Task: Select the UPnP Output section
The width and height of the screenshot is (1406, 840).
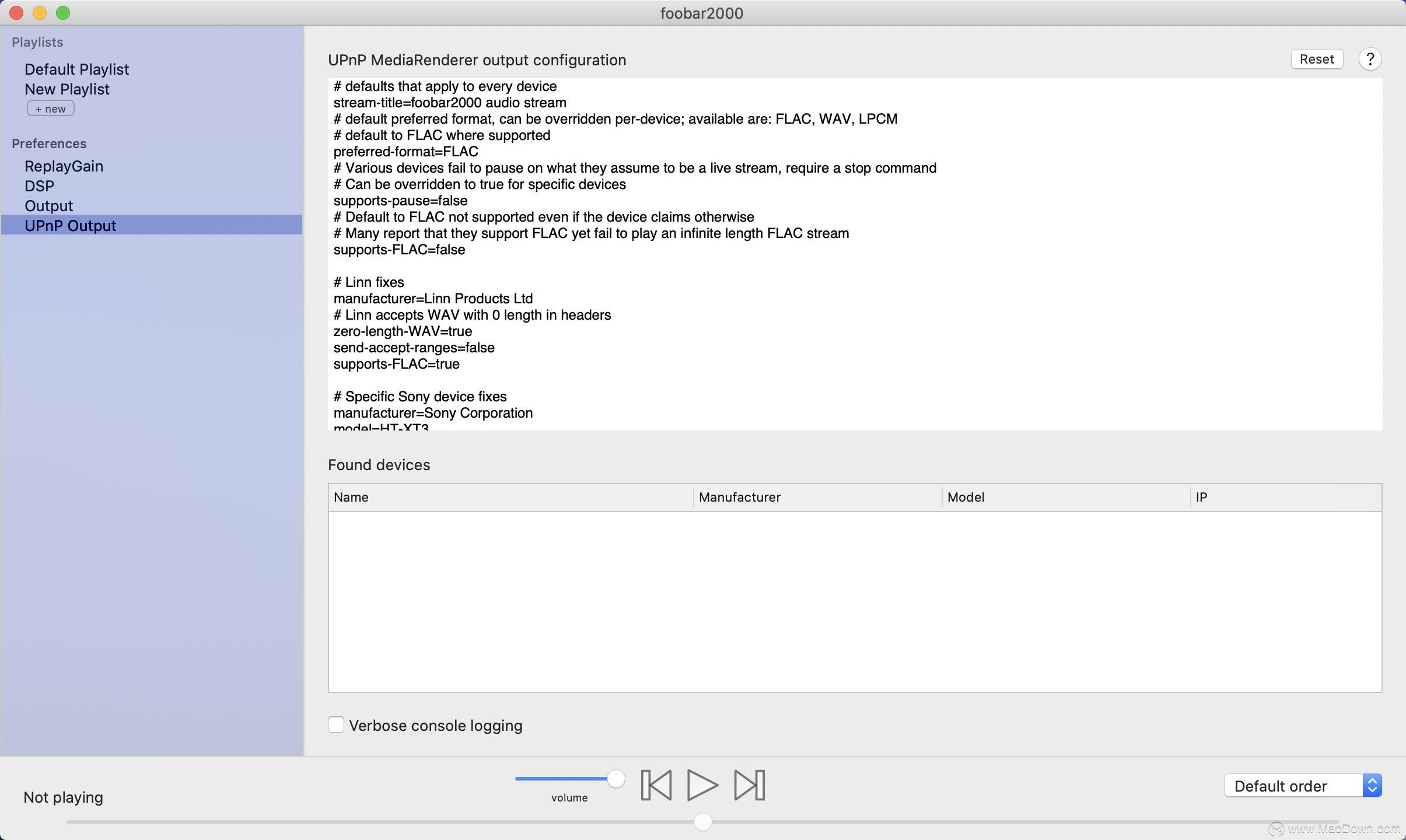Action: tap(70, 225)
